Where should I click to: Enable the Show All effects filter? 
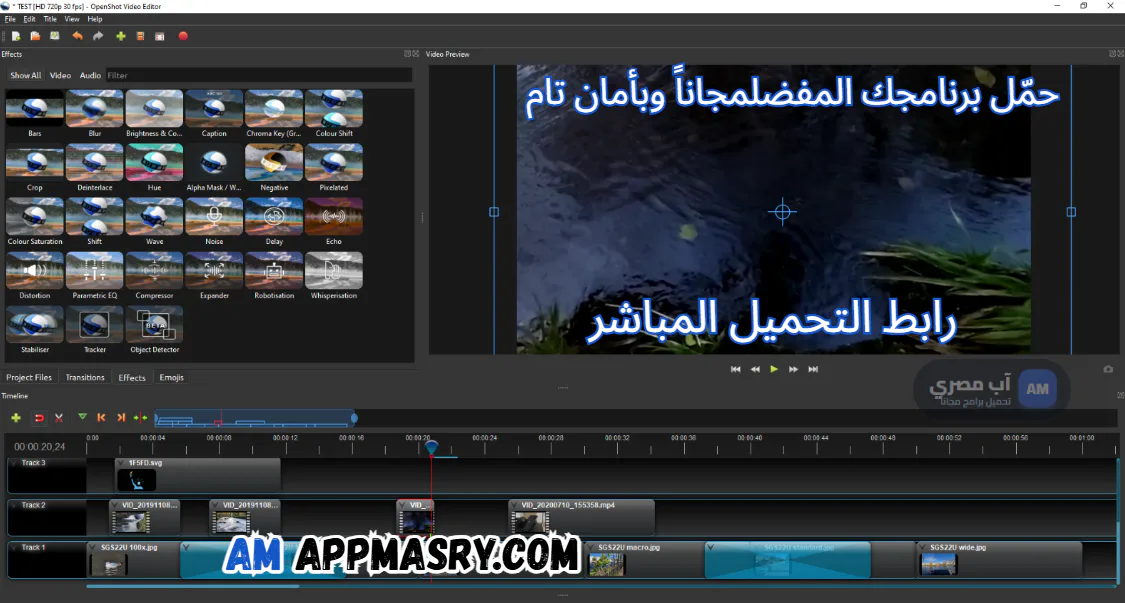26,75
